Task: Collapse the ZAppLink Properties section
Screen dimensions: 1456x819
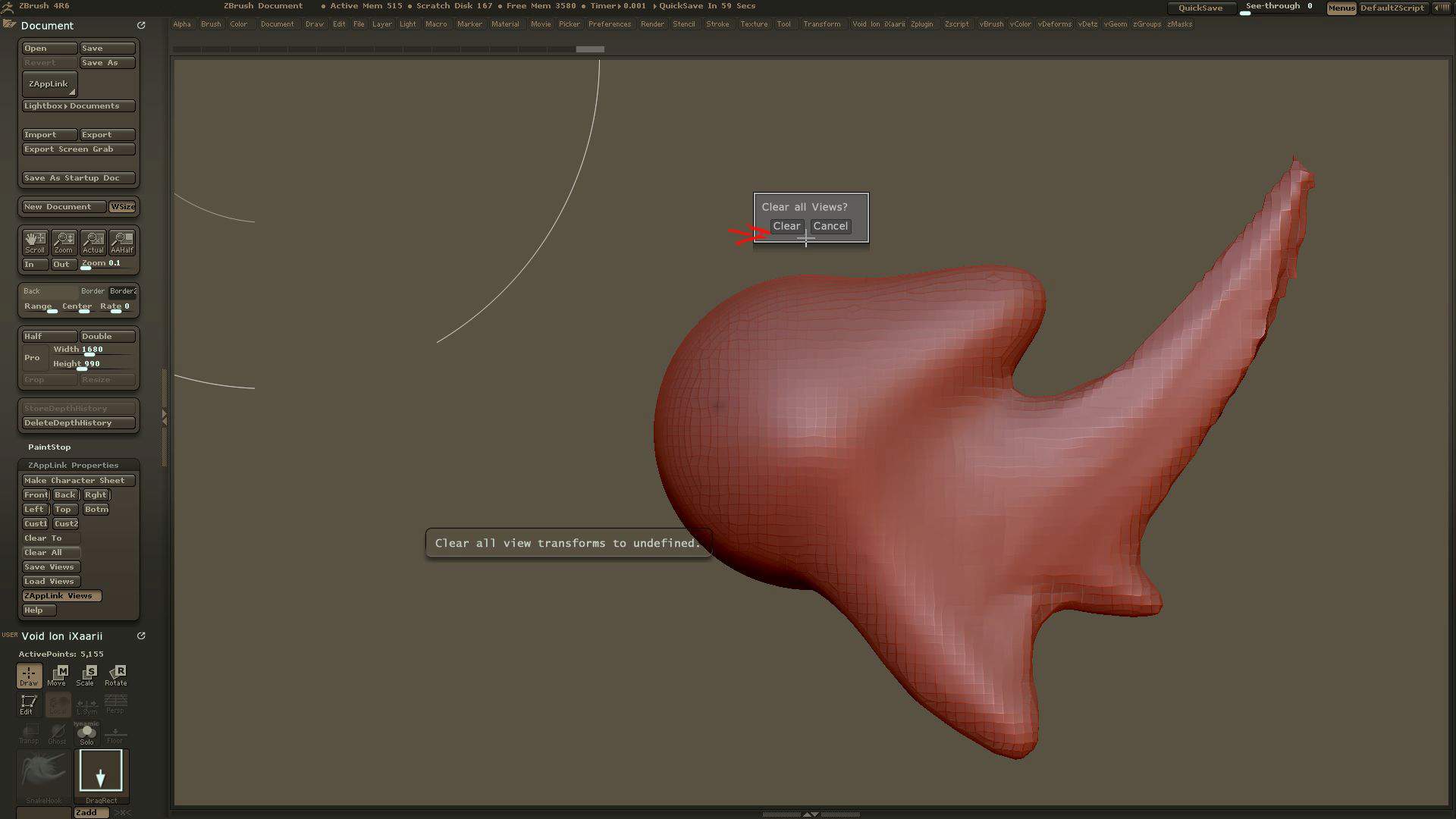Action: pos(73,466)
